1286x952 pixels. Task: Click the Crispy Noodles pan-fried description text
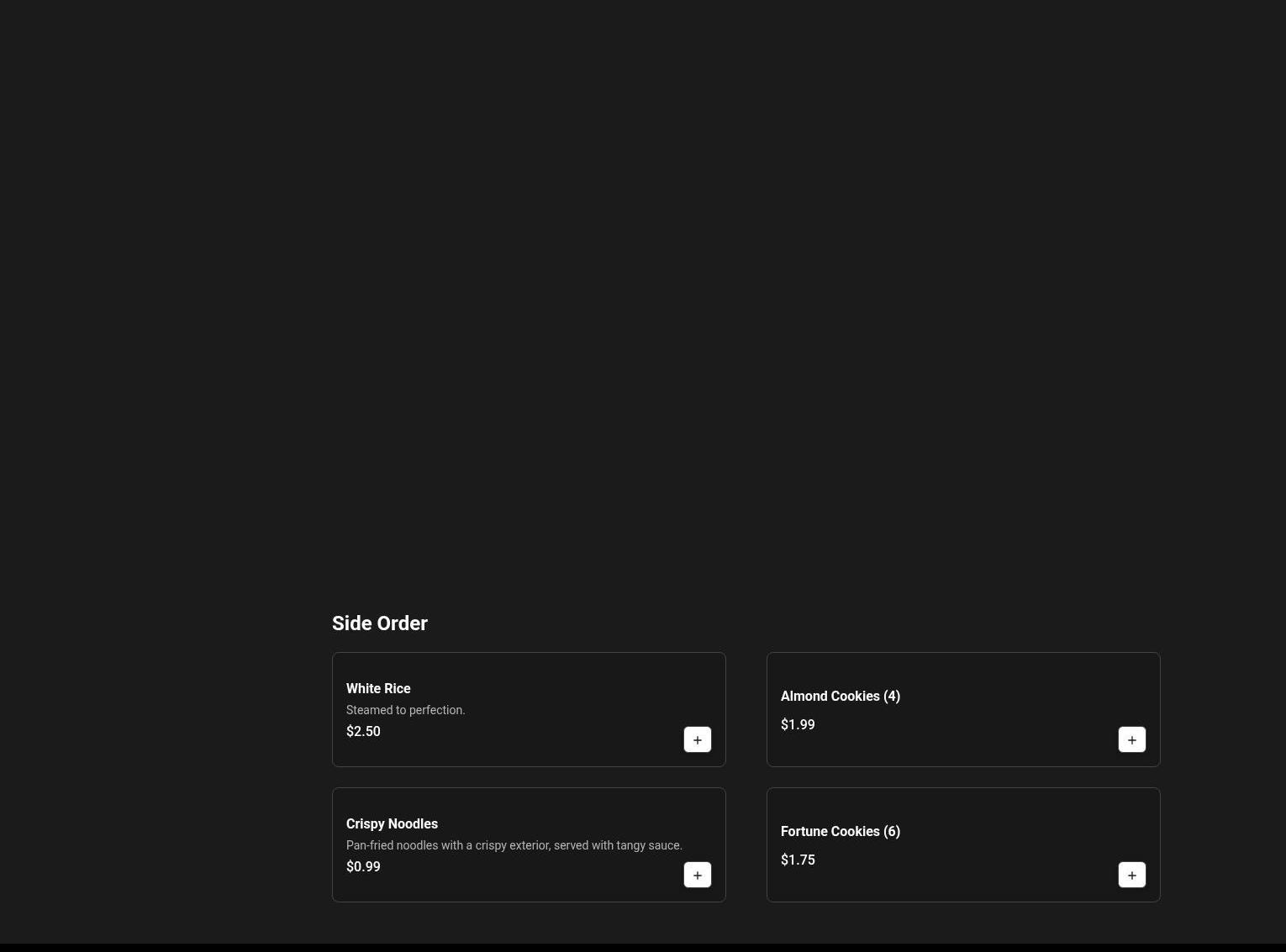pos(514,845)
